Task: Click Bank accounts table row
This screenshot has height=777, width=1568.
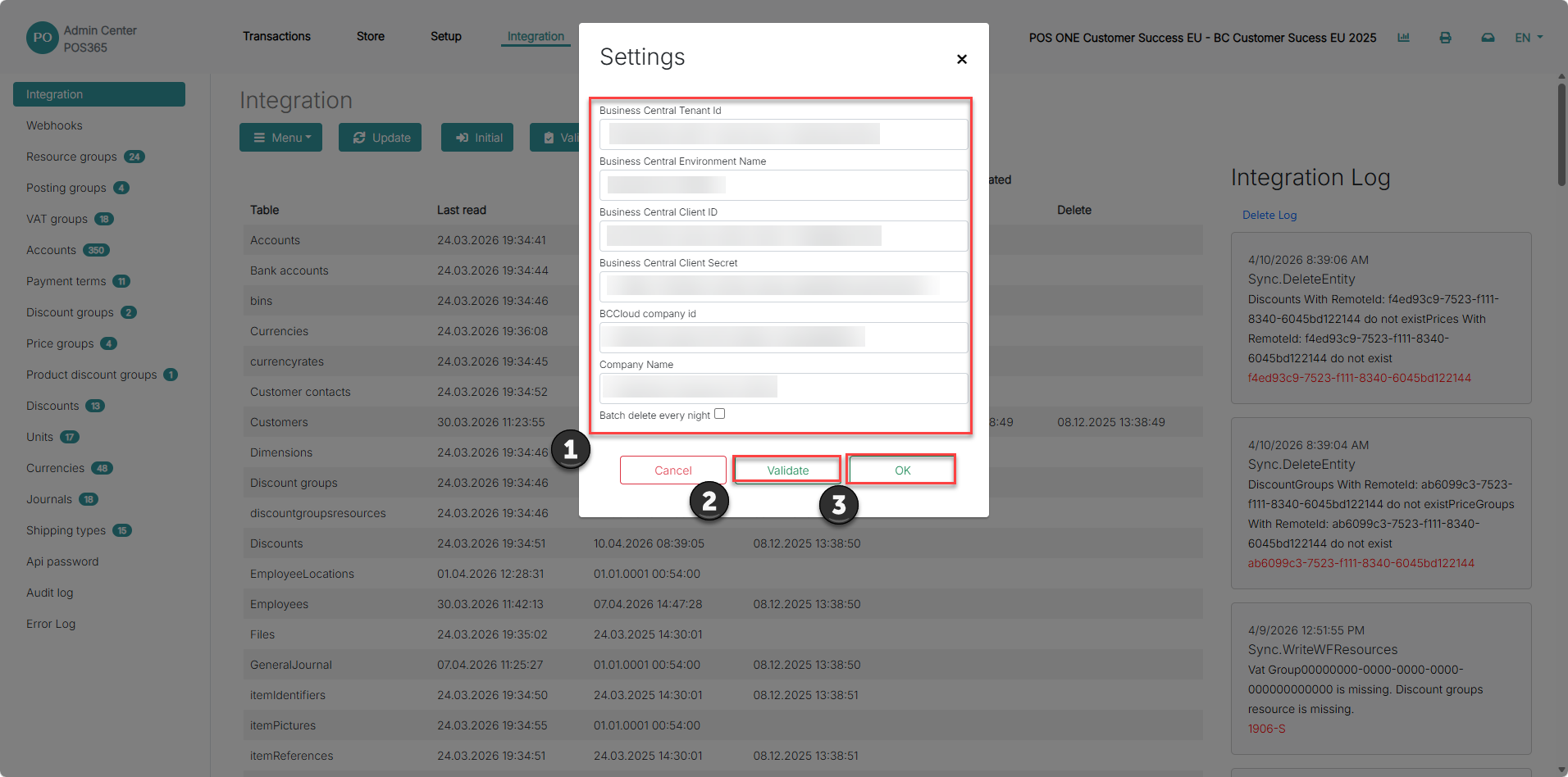Action: (x=723, y=270)
